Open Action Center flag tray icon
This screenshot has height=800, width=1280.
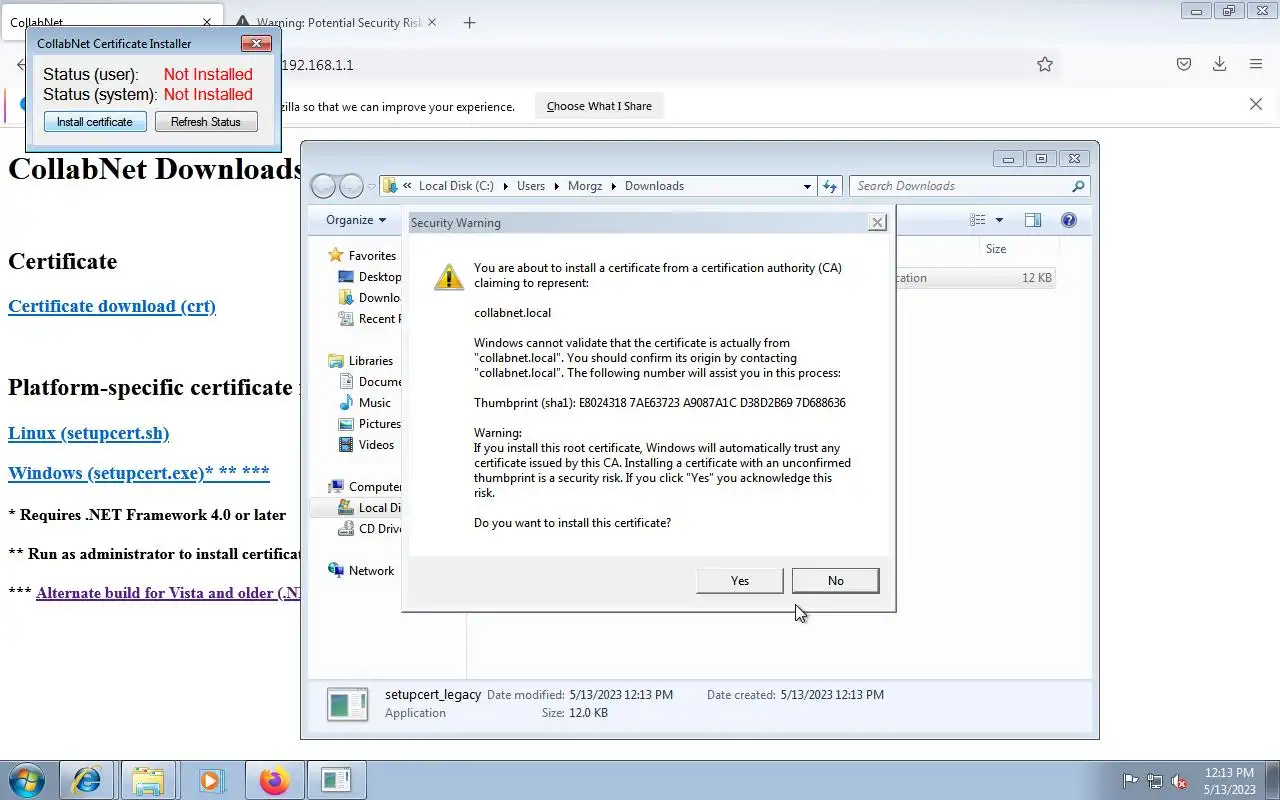tap(1130, 781)
